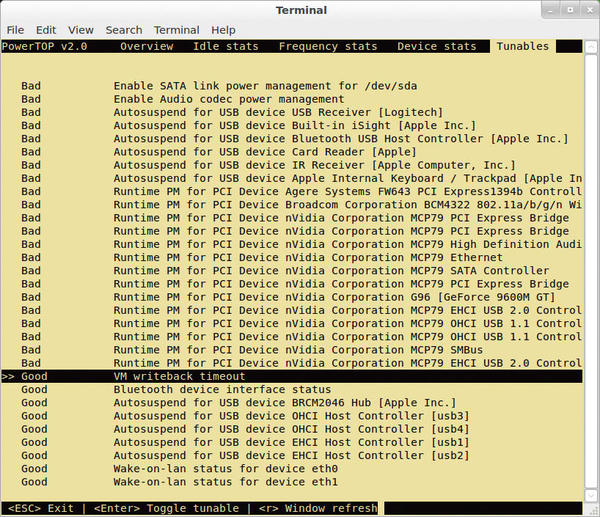This screenshot has height=517, width=600.
Task: Click the <ESC> Exit hint
Action: [x=41, y=508]
